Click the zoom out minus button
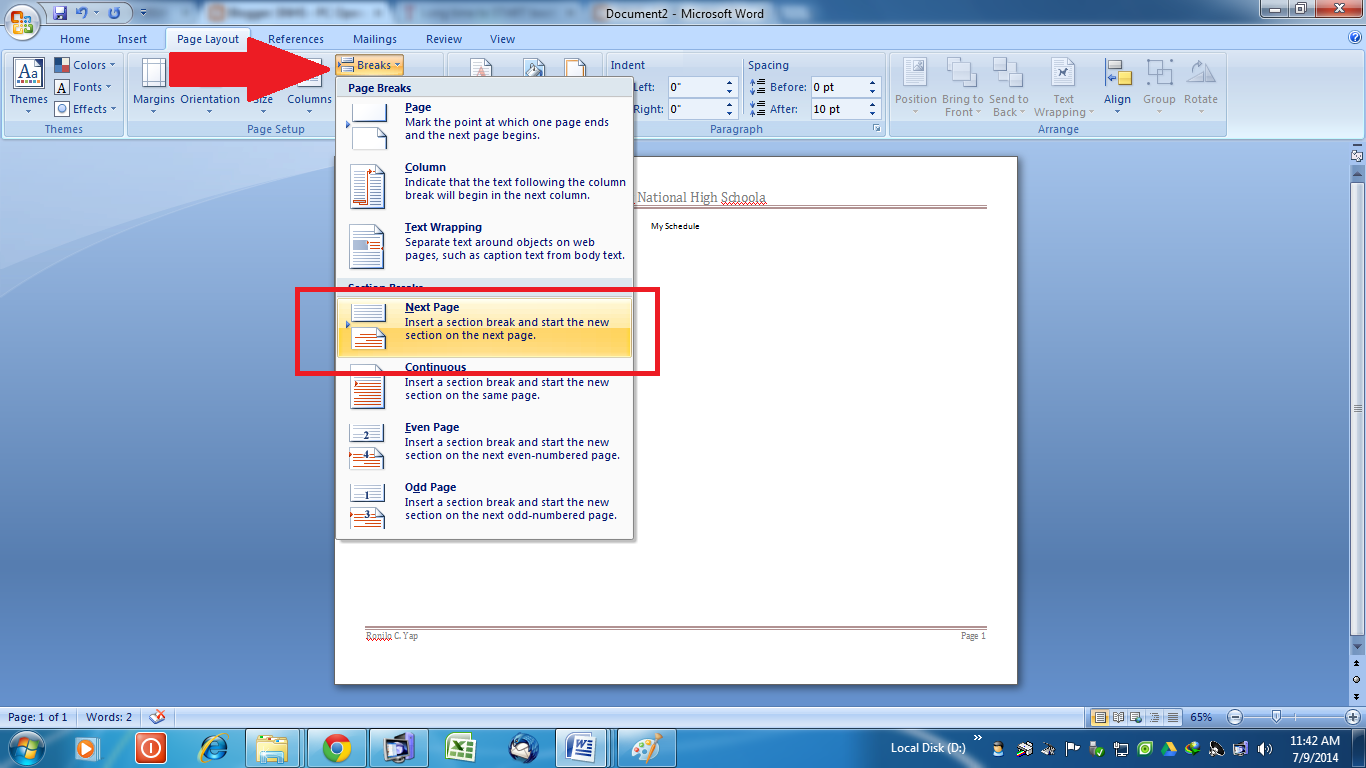The image size is (1366, 768). point(1235,717)
